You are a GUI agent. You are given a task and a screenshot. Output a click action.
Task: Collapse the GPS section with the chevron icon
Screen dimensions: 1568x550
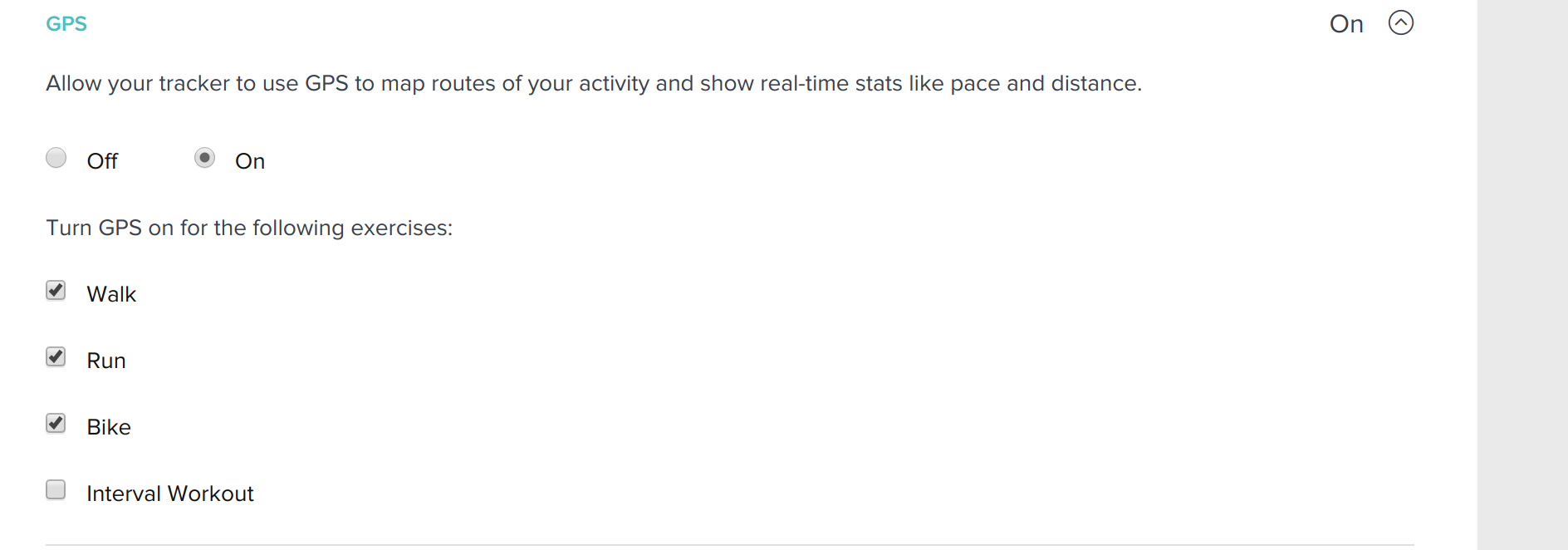[1400, 22]
